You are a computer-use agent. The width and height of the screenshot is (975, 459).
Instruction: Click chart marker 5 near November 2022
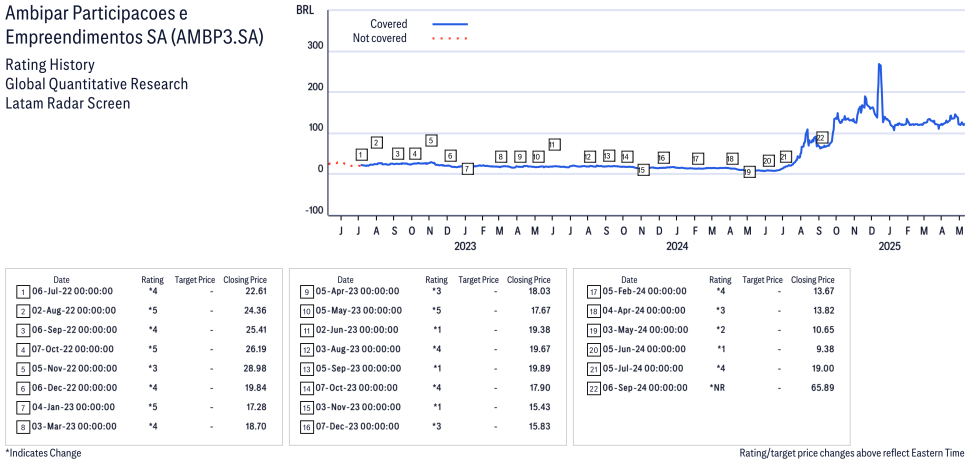432,140
